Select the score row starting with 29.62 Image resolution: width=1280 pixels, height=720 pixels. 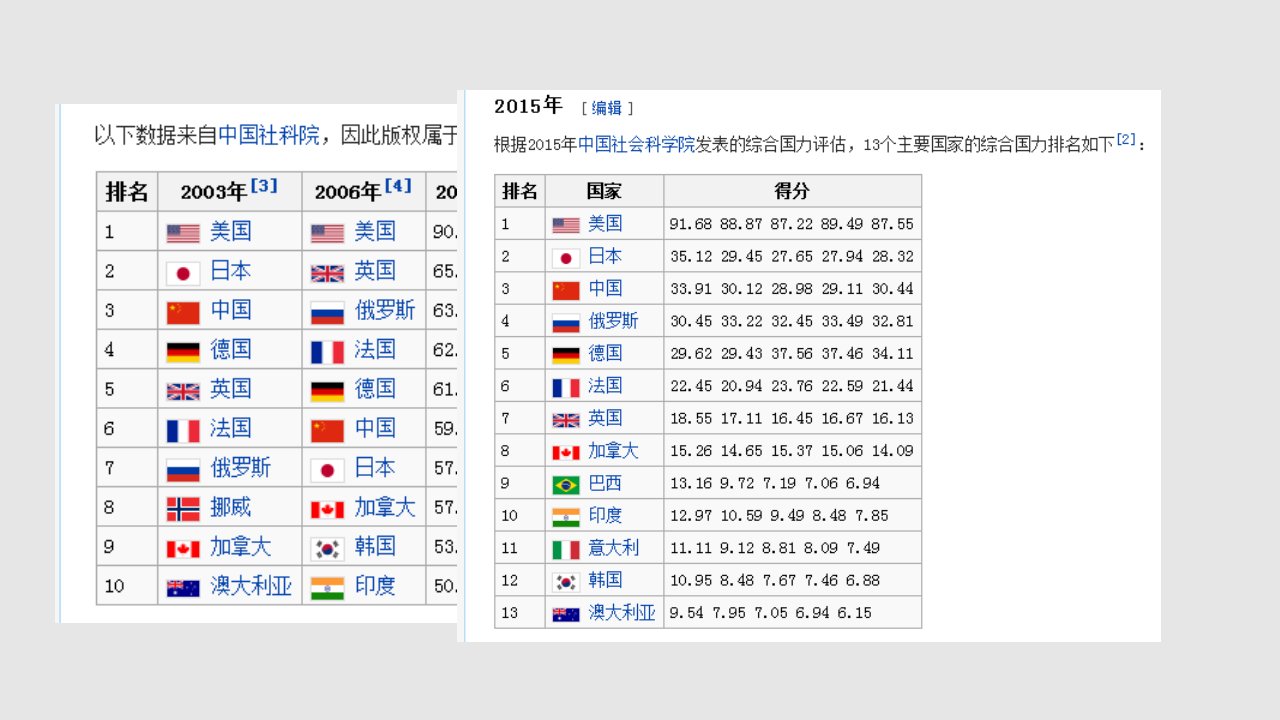792,354
